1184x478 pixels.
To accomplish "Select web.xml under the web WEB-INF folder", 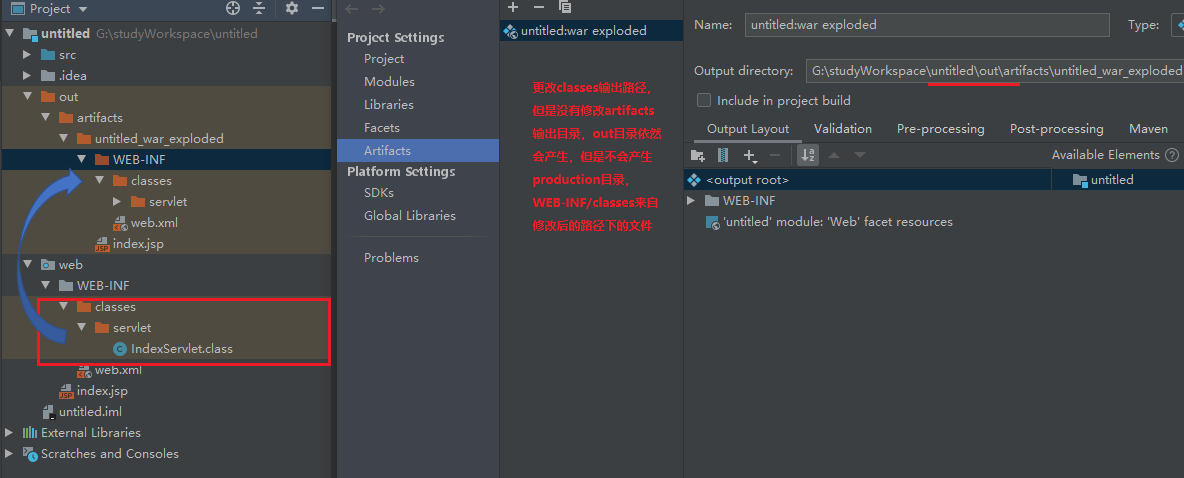I will click(109, 370).
